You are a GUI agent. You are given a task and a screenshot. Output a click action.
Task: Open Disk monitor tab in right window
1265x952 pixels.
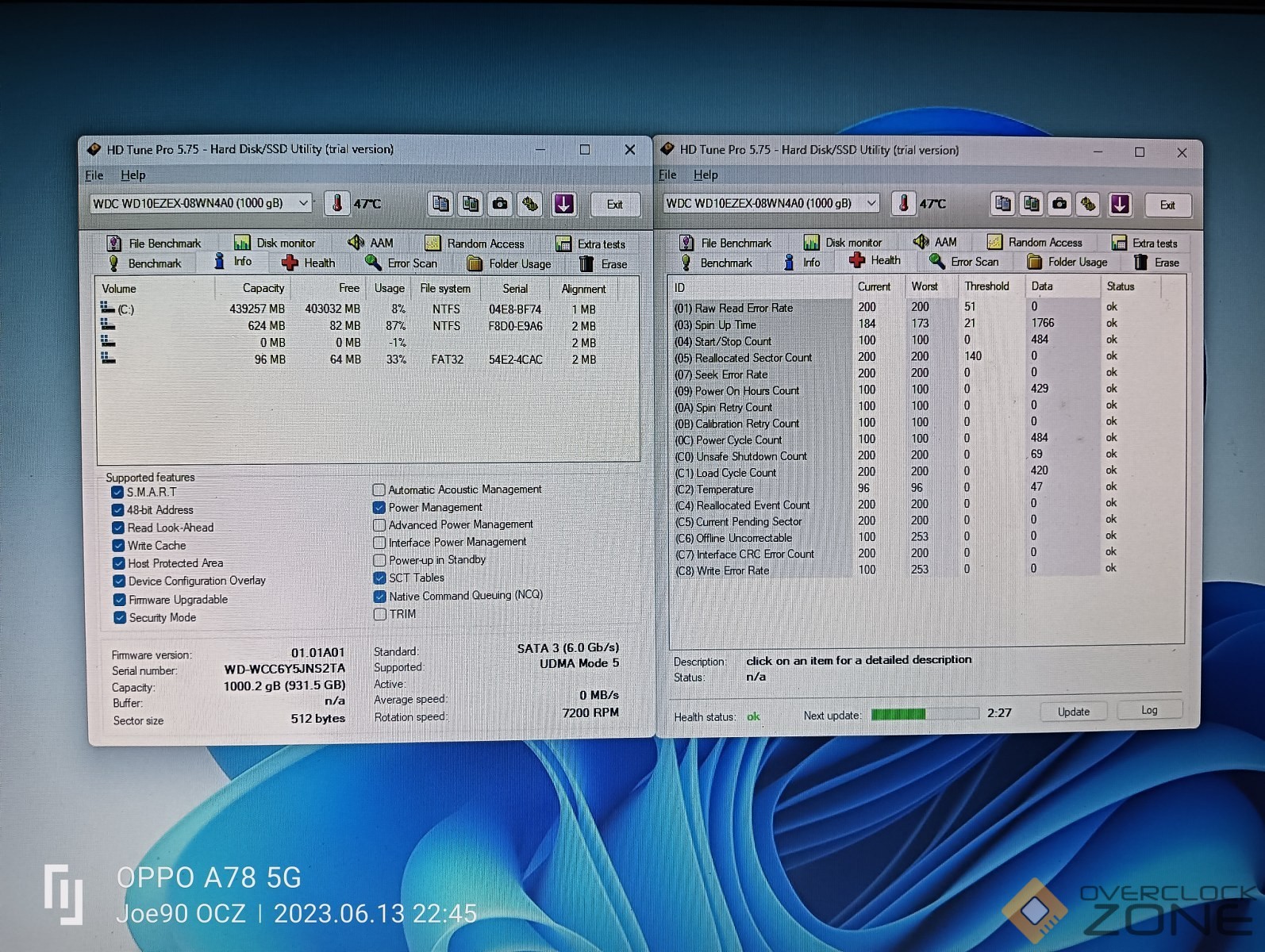(x=843, y=242)
